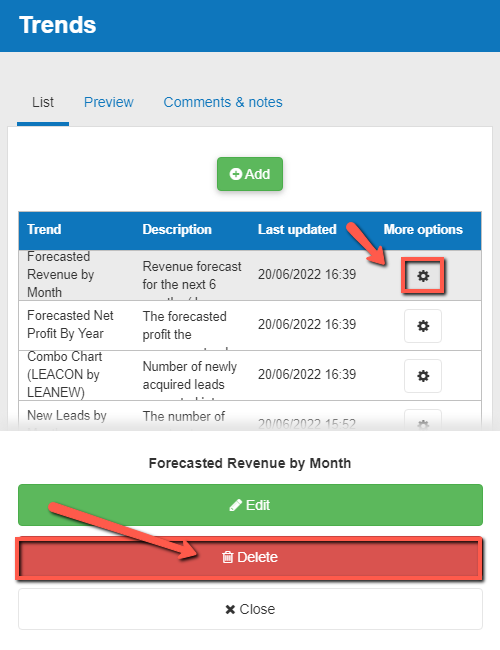Image resolution: width=500 pixels, height=650 pixels.
Task: Open gear options for Forecasted Revenue by Month
Action: pyautogui.click(x=422, y=276)
